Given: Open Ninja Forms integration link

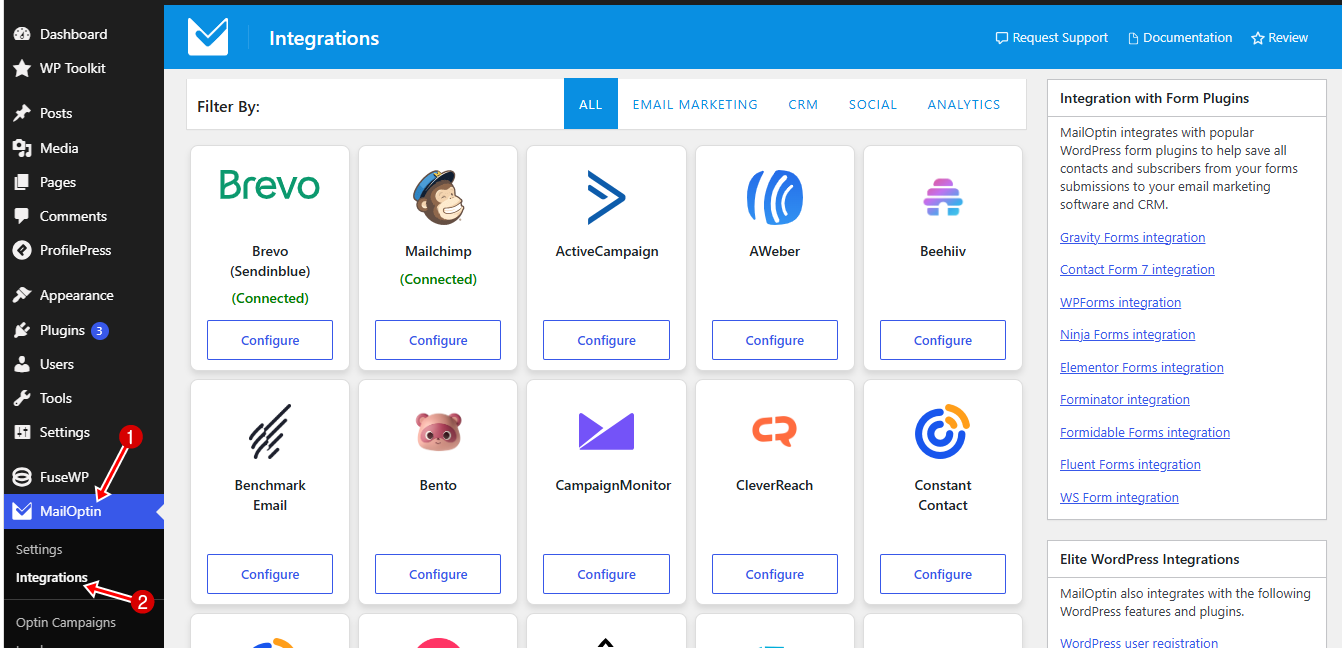Looking at the screenshot, I should (1127, 334).
